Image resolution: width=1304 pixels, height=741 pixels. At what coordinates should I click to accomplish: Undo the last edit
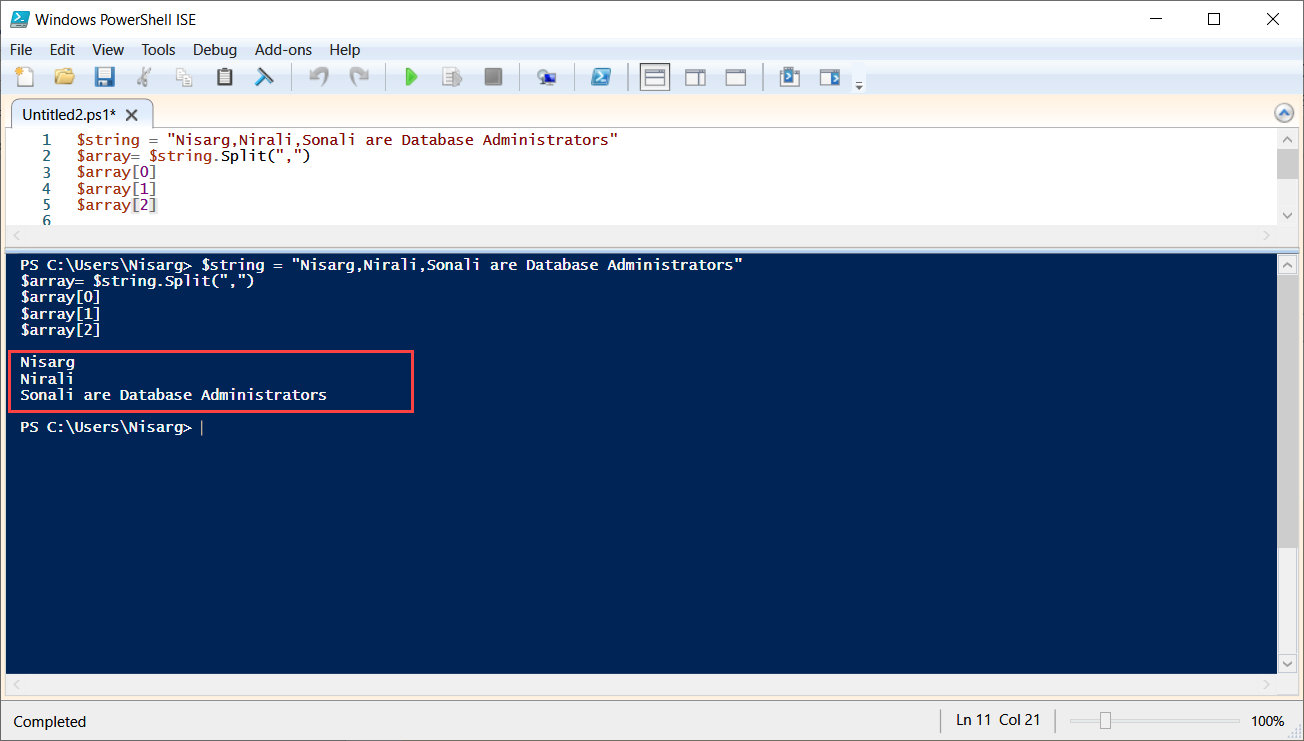[x=318, y=76]
